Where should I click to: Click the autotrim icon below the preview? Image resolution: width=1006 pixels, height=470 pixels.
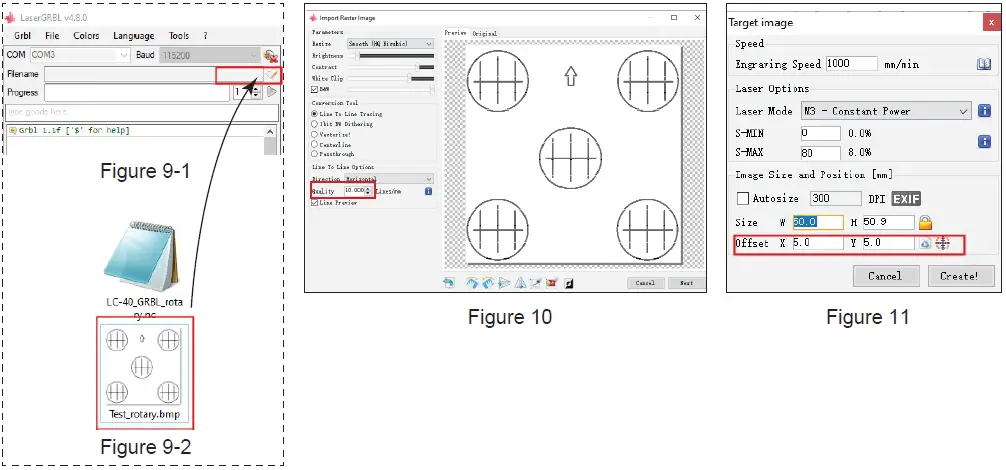pos(552,283)
